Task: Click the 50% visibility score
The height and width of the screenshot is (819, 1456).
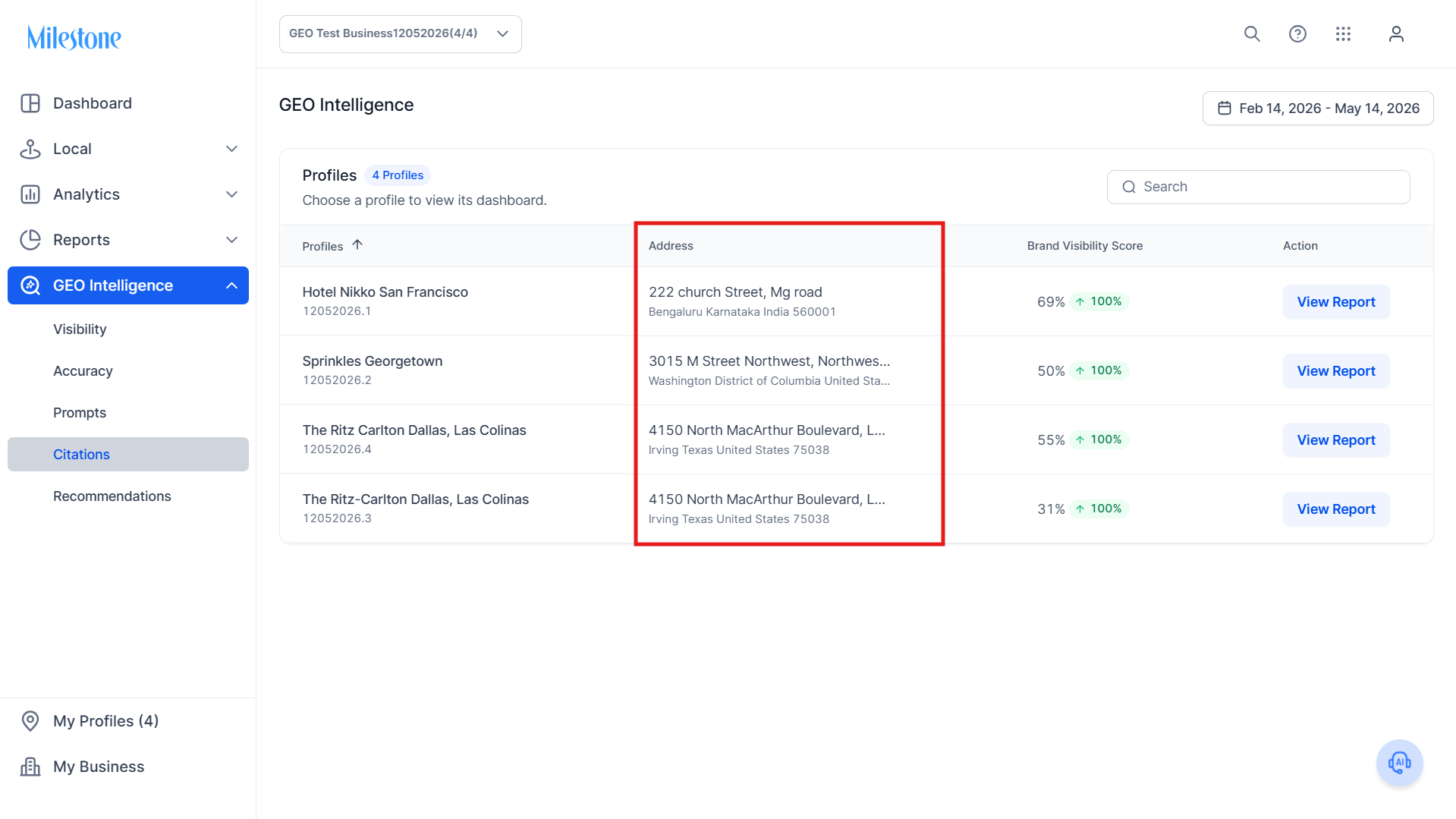Action: coord(1051,371)
